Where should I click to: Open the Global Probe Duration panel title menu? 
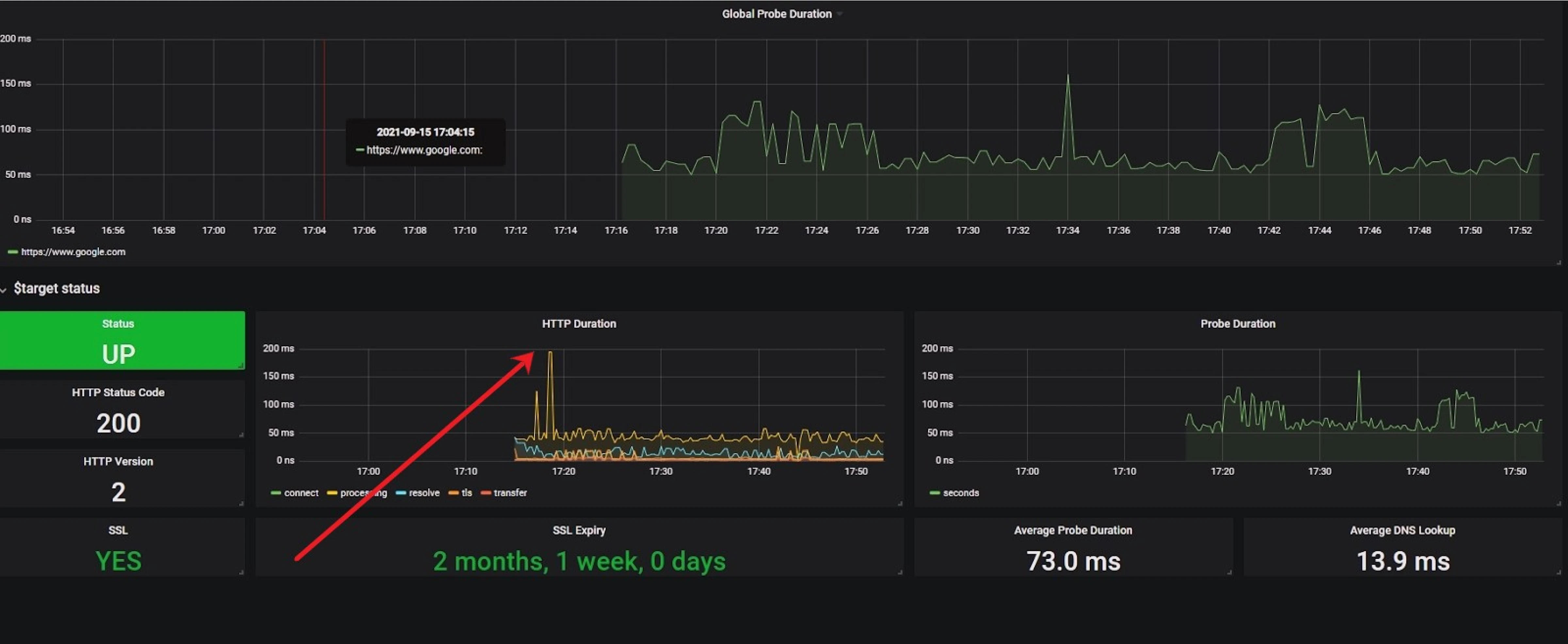(777, 14)
